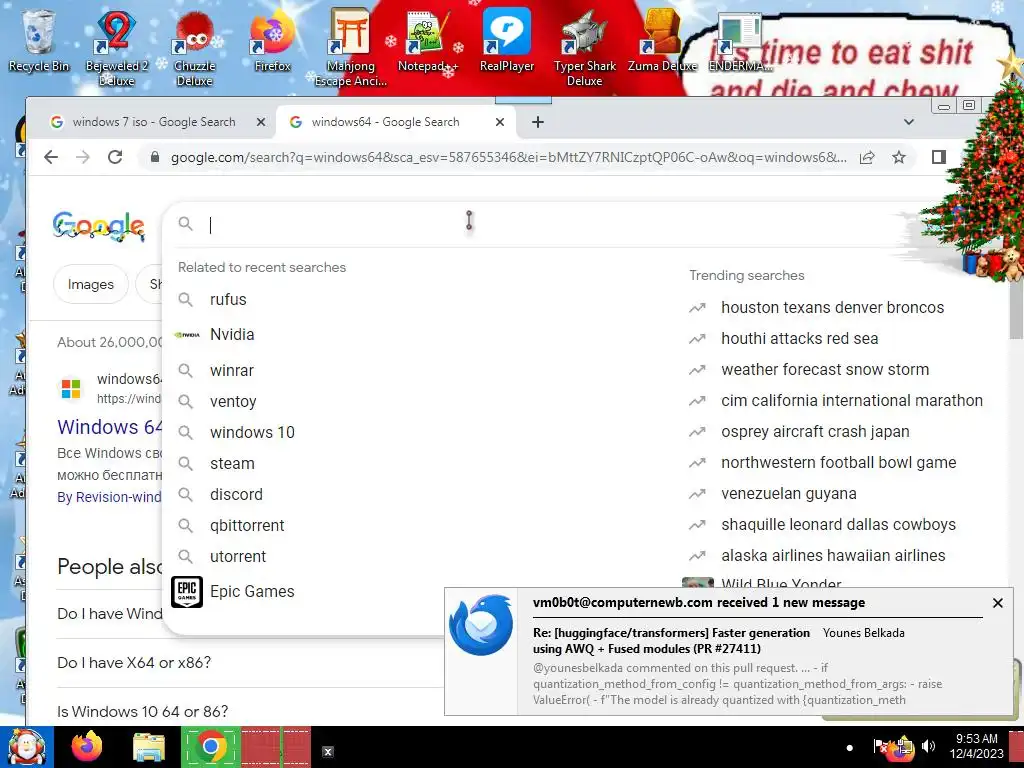Viewport: 1024px width, 768px height.
Task: Launch RealPlayer desktop shortcut
Action: (x=506, y=40)
